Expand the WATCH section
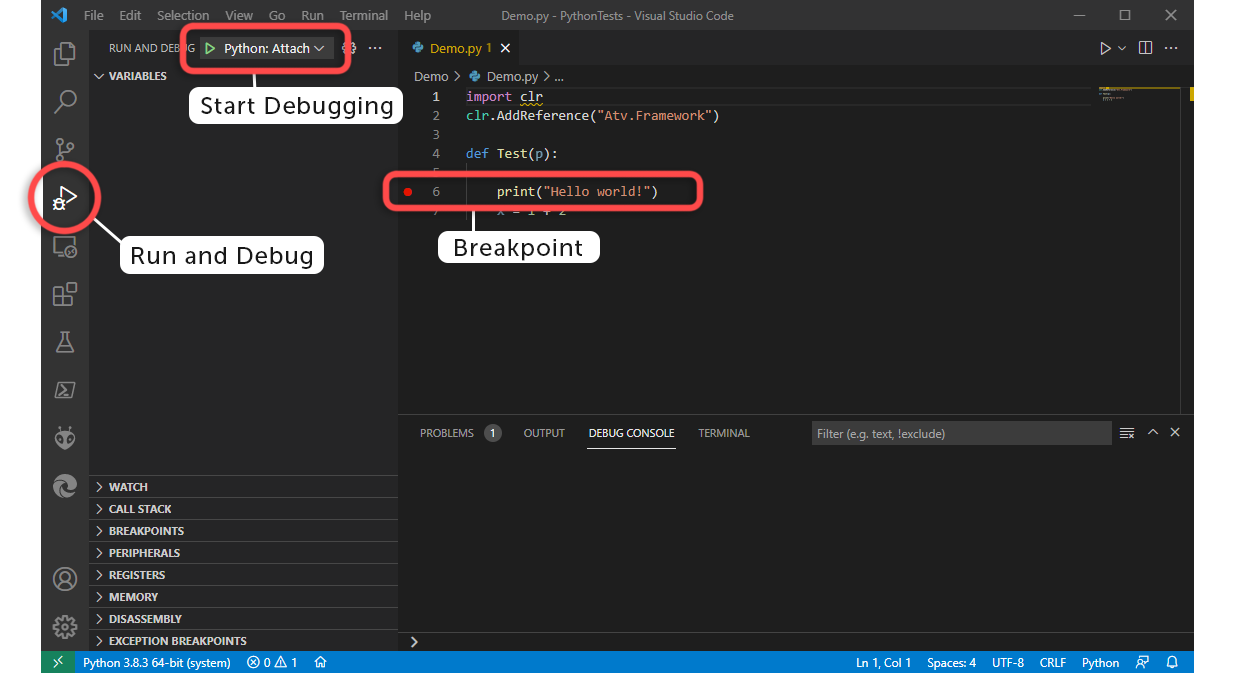The width and height of the screenshot is (1235, 673). (x=243, y=487)
